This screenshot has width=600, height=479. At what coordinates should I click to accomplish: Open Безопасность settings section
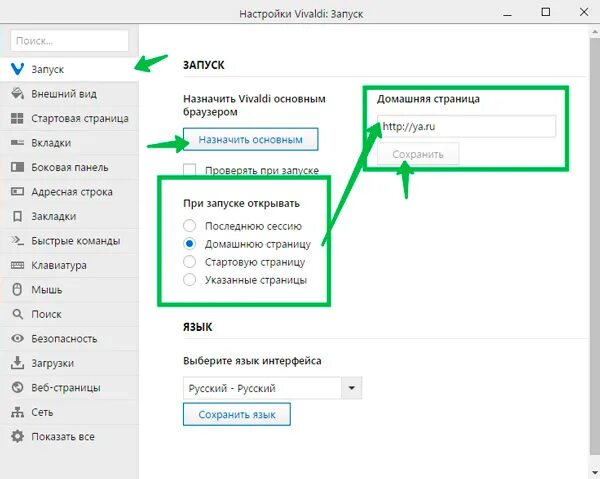[x=69, y=339]
